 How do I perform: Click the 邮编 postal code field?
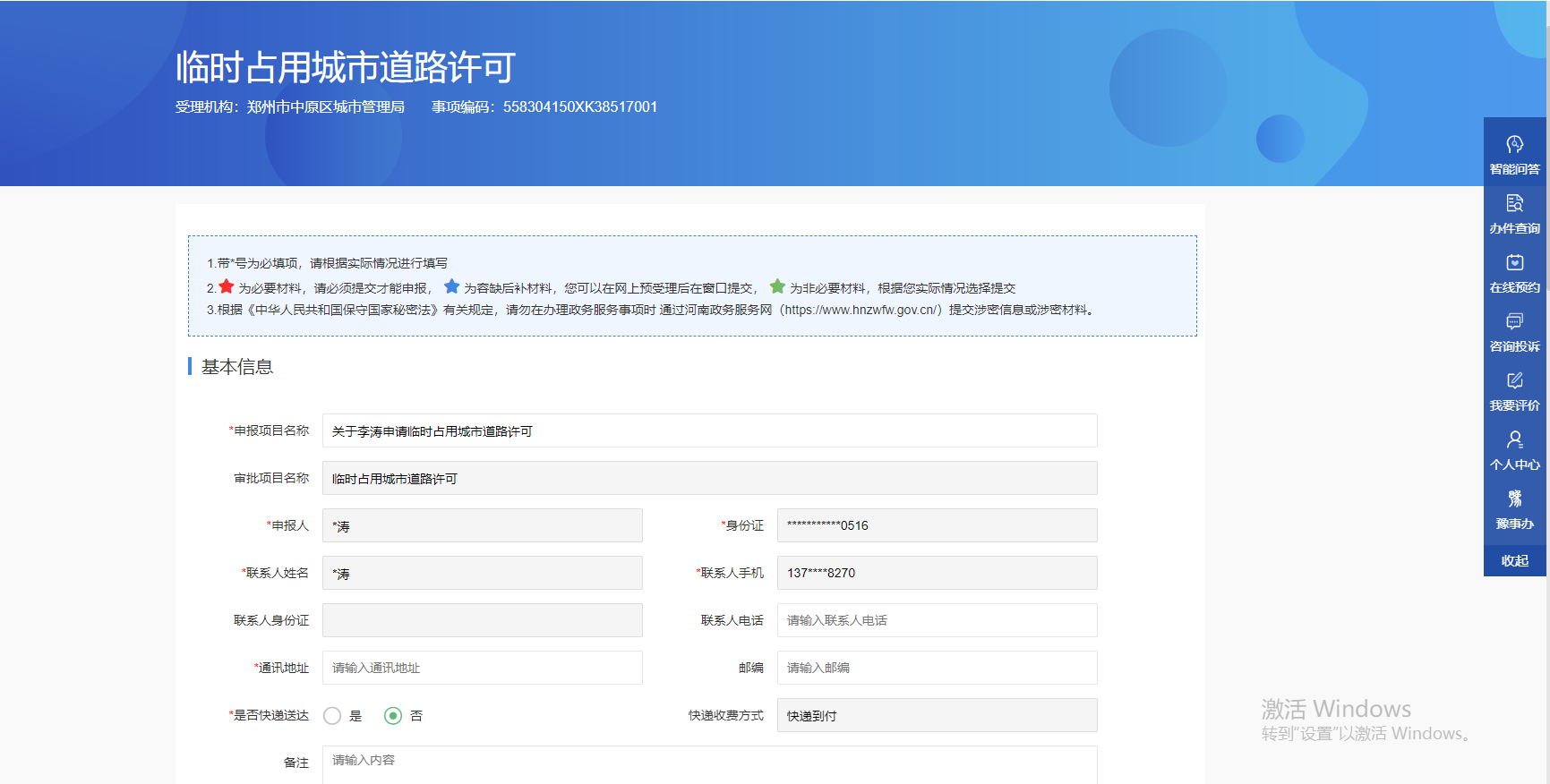[x=937, y=668]
